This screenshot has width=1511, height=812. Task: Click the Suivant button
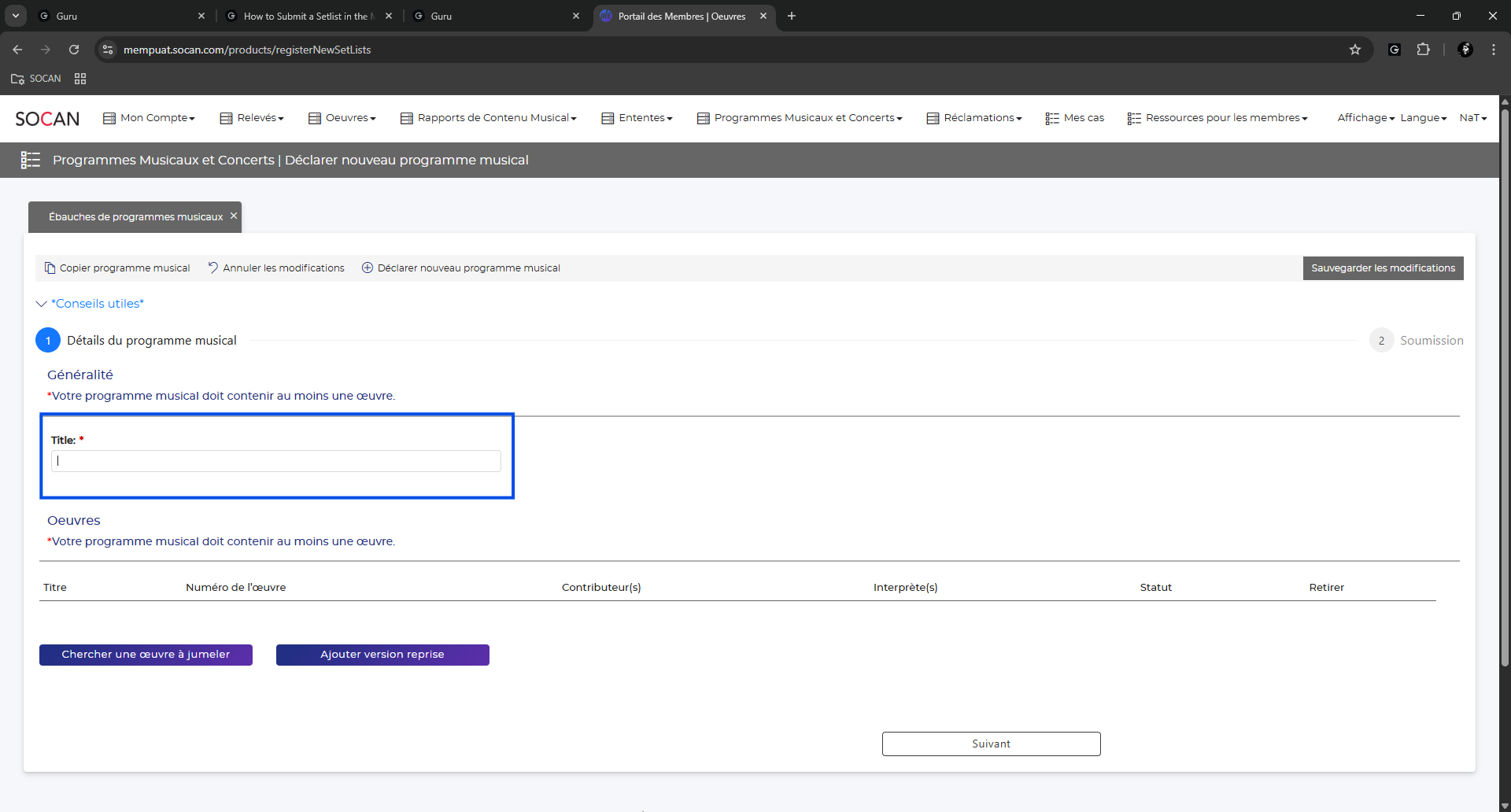pos(991,744)
